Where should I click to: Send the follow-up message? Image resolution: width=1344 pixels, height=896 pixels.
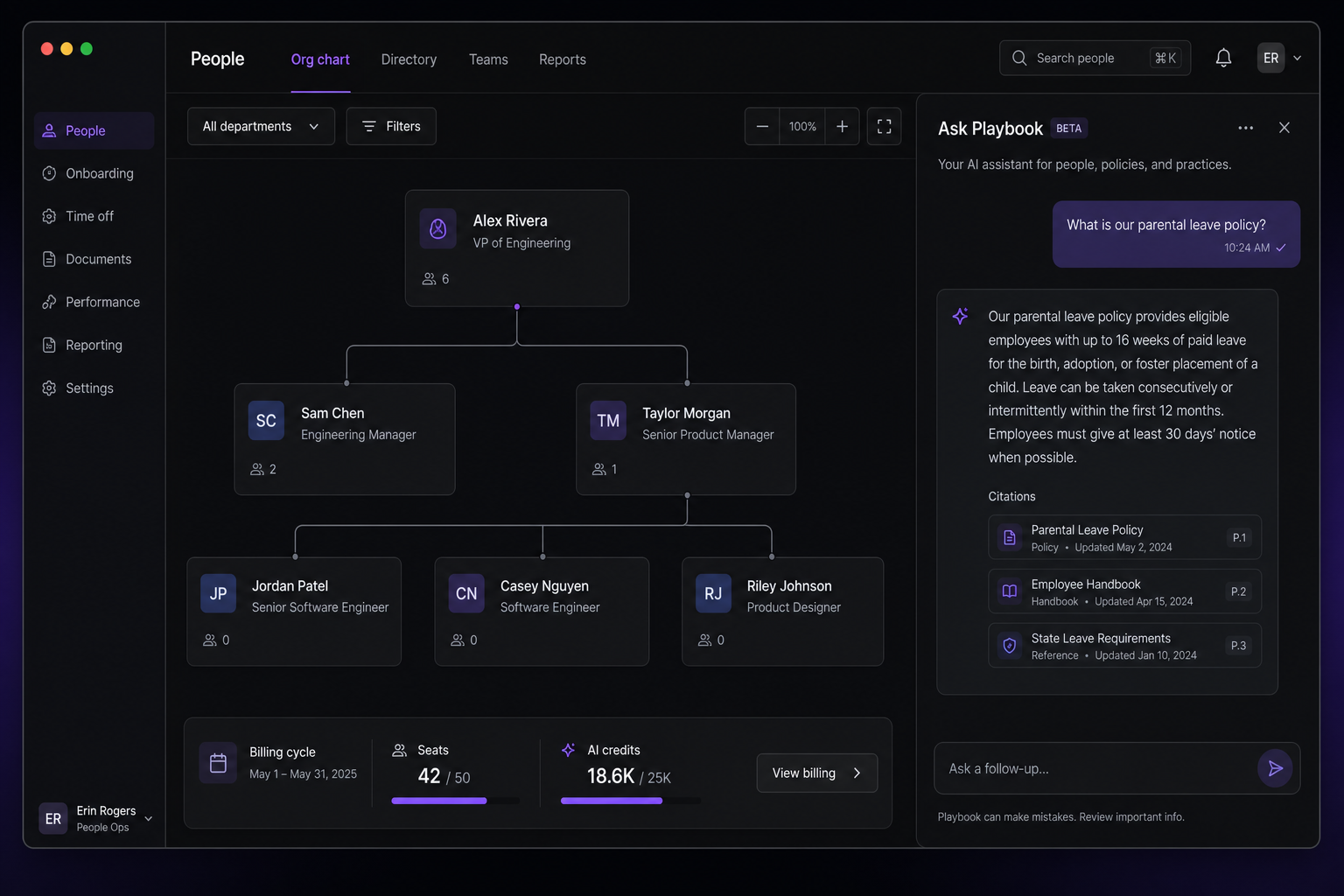click(1275, 768)
